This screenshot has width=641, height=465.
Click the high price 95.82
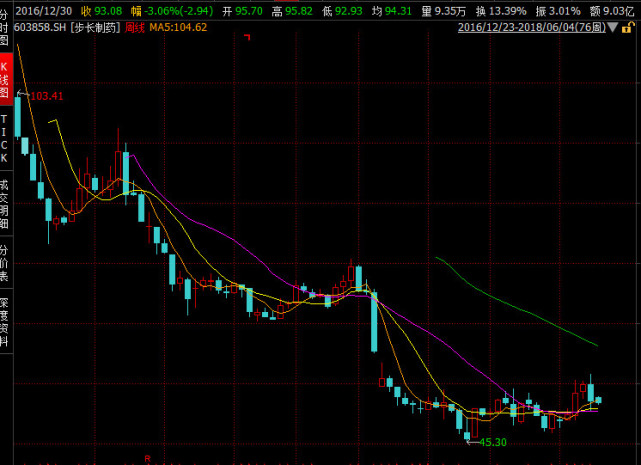coord(299,11)
